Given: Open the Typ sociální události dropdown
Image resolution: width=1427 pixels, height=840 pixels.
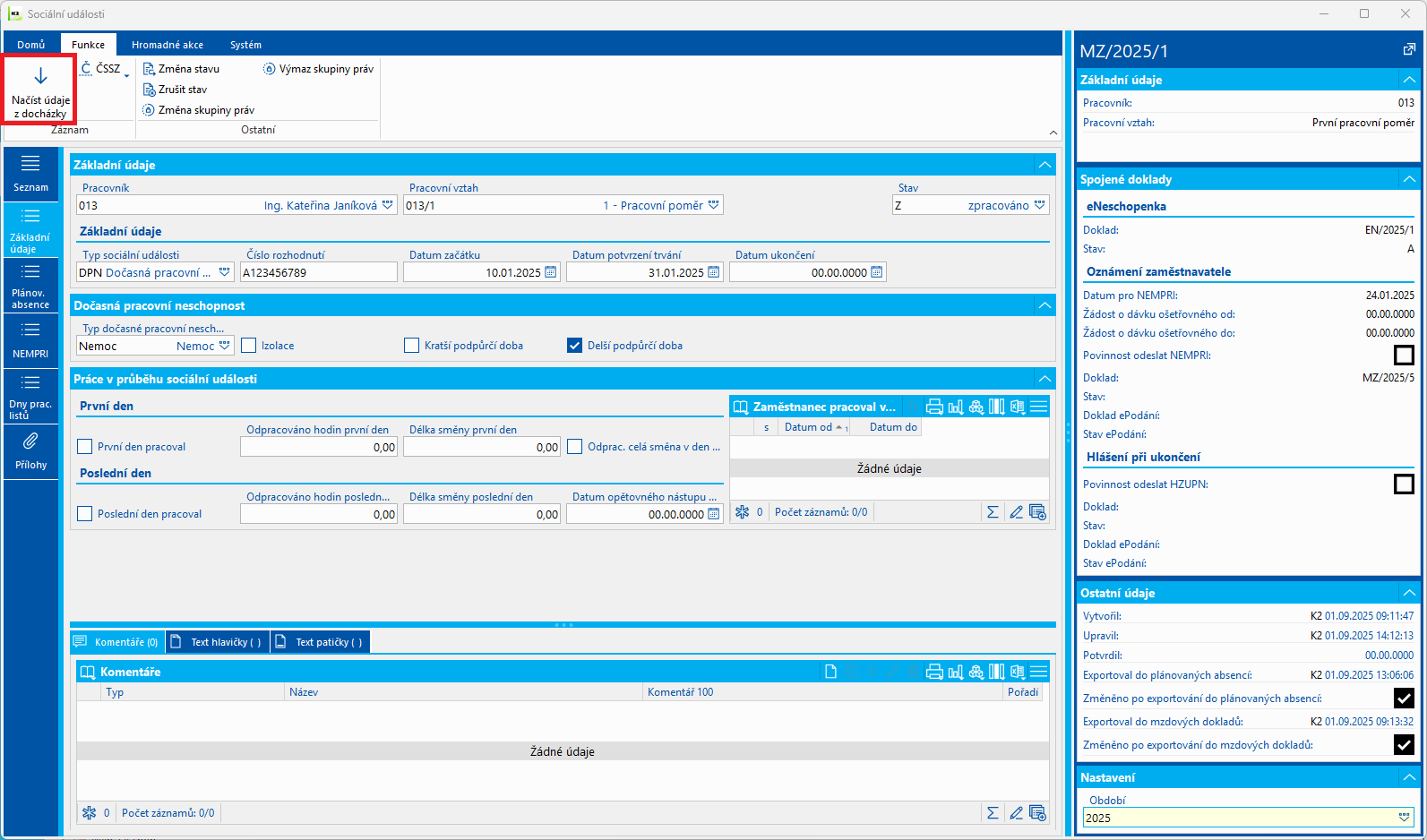Looking at the screenshot, I should tap(225, 272).
